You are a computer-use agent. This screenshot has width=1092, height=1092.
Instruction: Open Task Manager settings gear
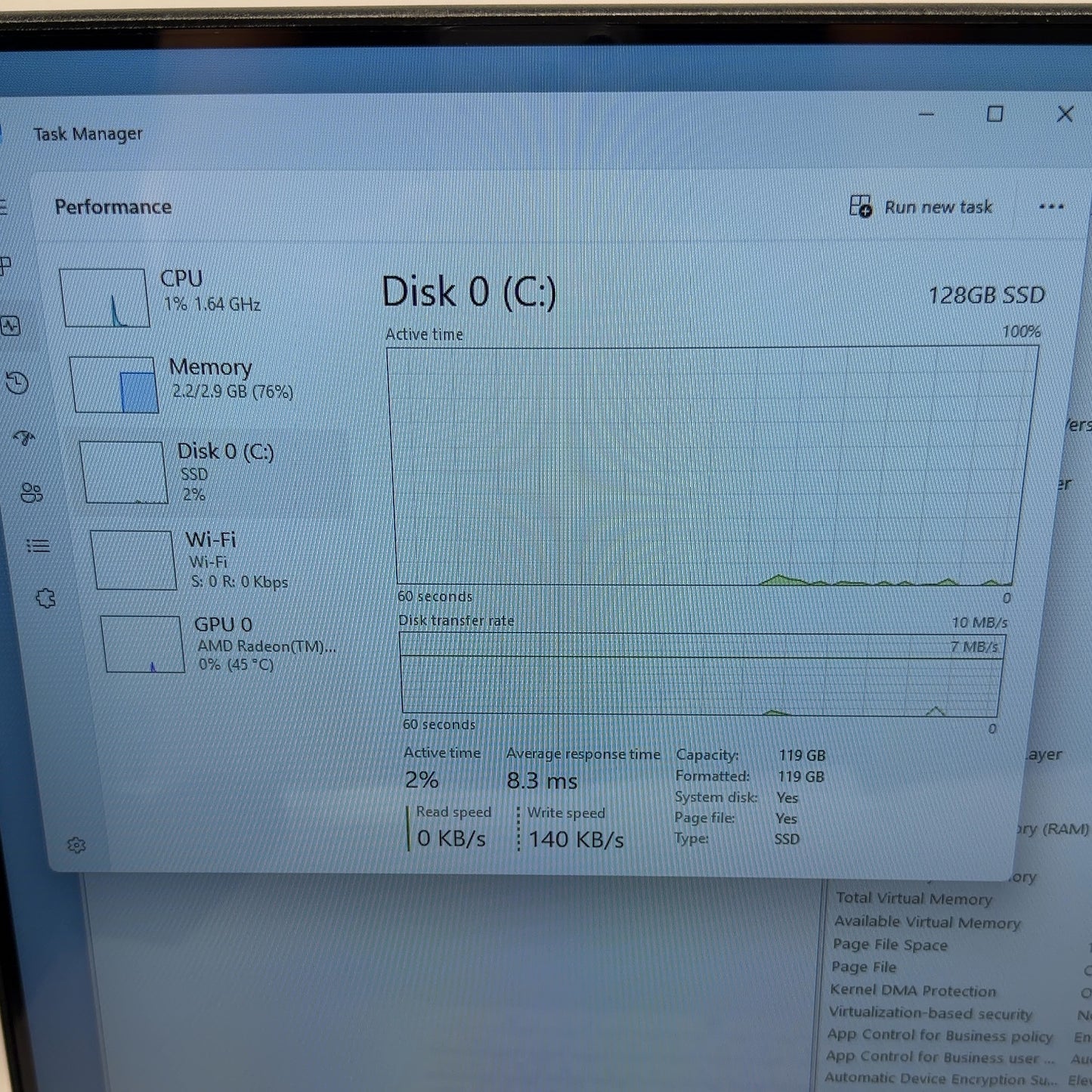pos(76,845)
